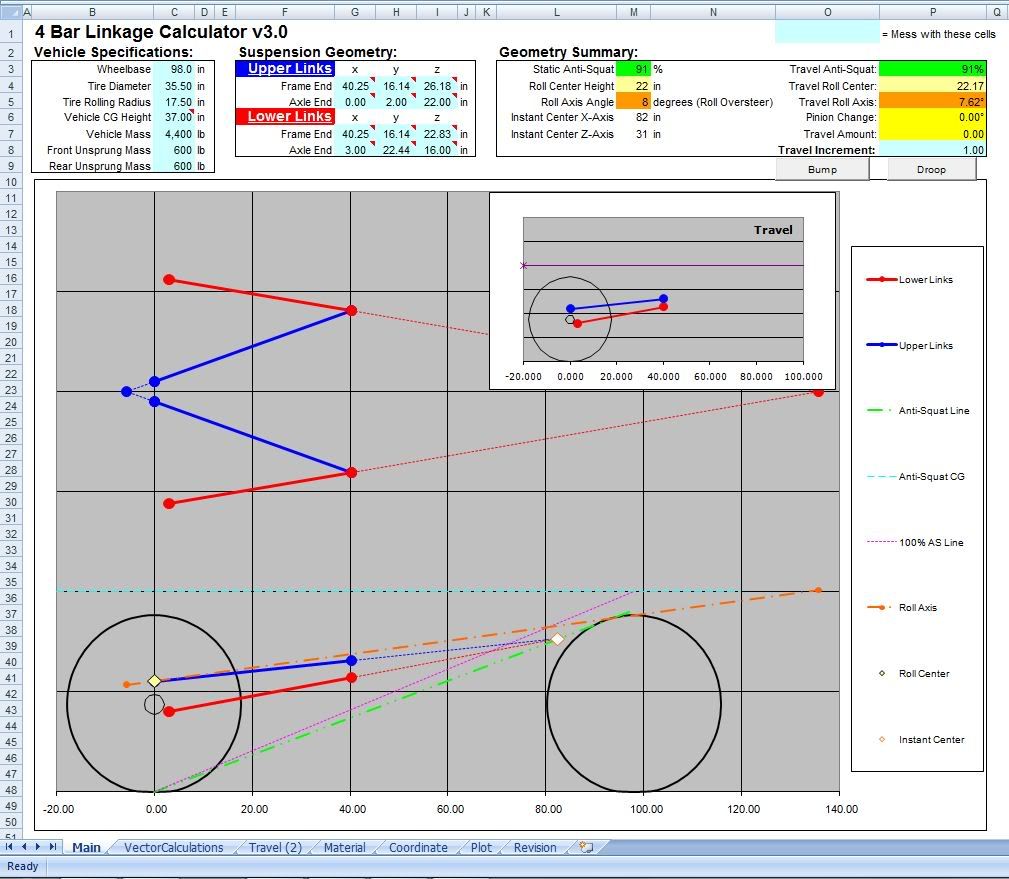Select the Material sheet tab
Viewport: 1009px width, 879px height.
pos(343,847)
